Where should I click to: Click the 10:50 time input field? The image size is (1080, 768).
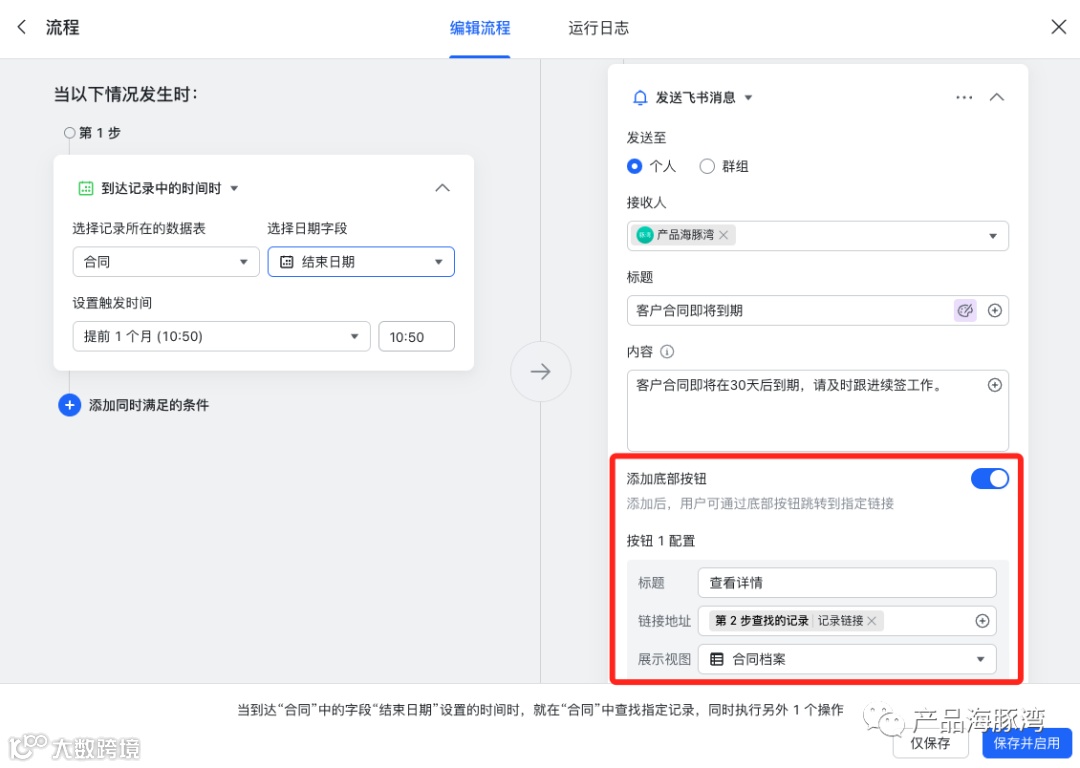click(416, 336)
